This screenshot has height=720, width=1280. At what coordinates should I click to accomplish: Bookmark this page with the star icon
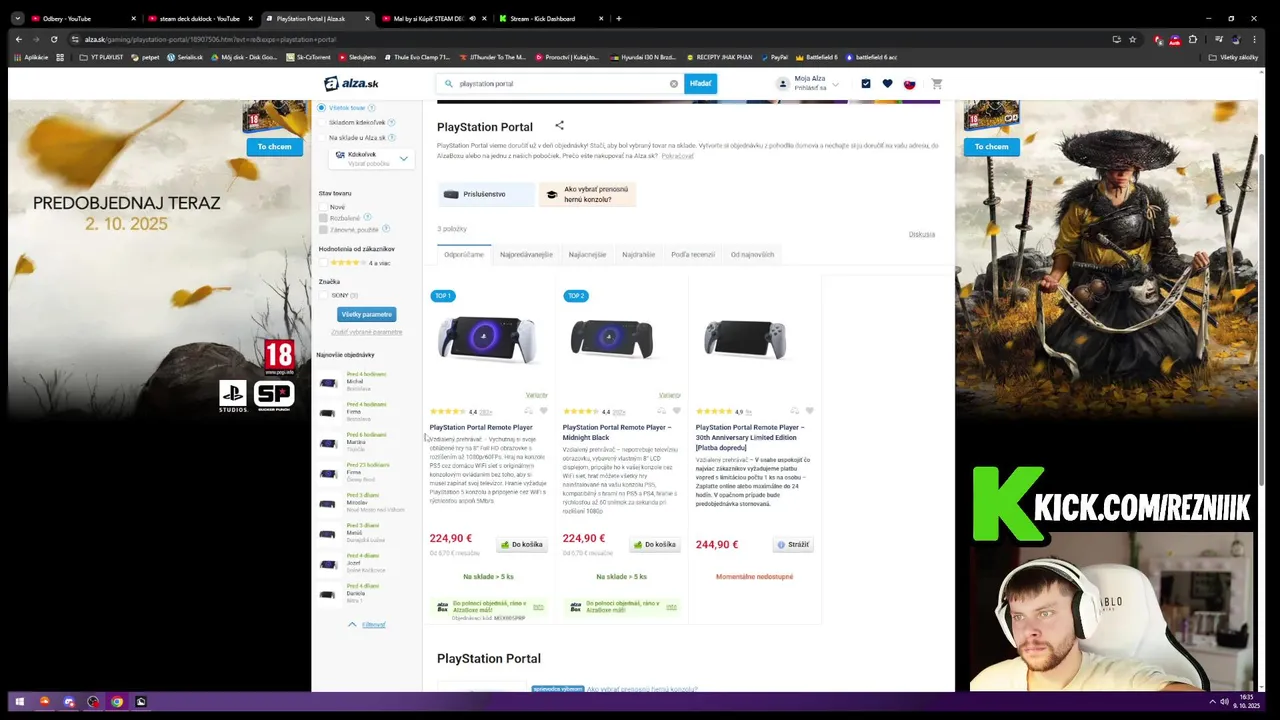1133,39
